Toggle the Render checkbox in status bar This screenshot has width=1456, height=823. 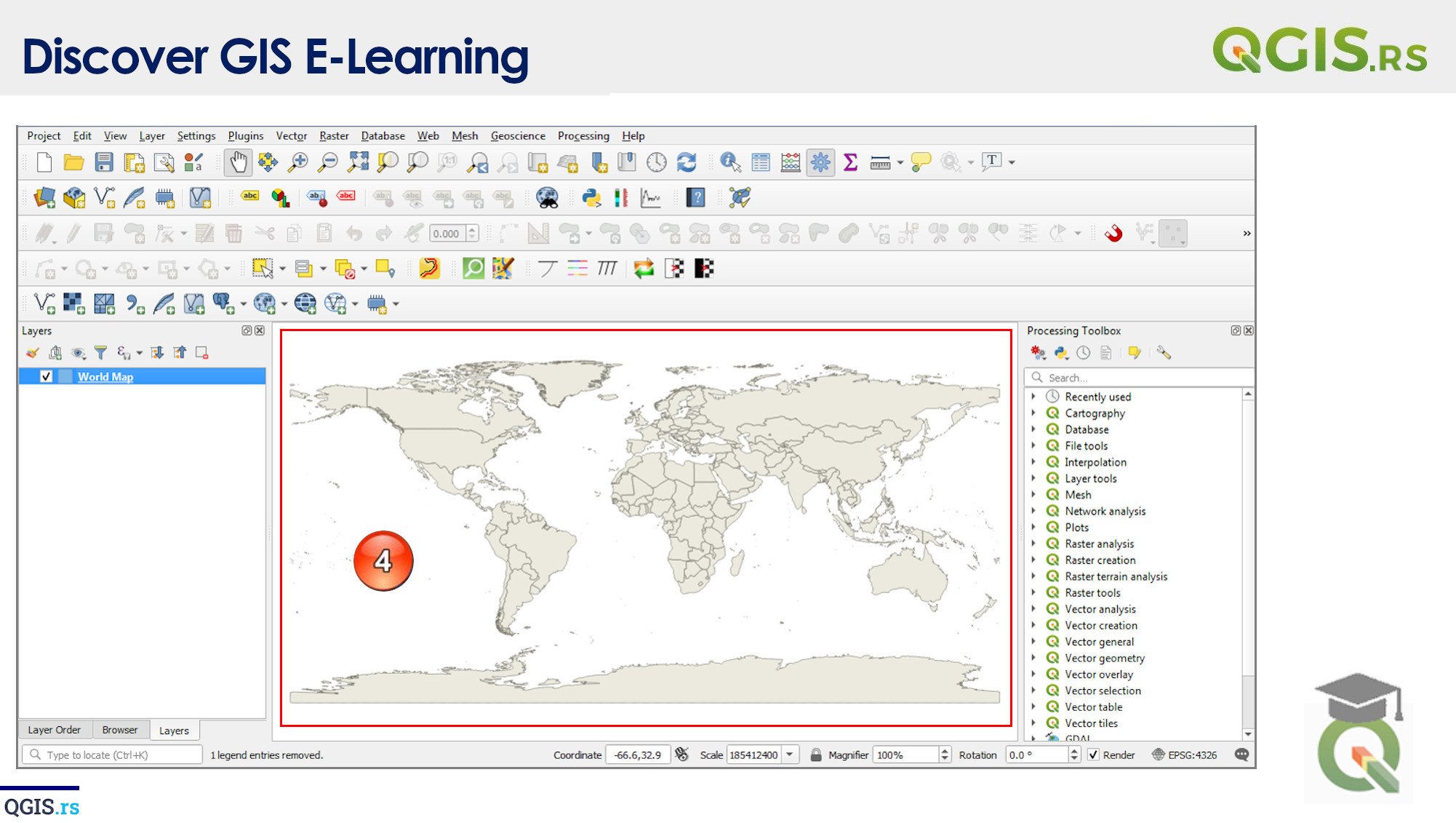(1093, 755)
